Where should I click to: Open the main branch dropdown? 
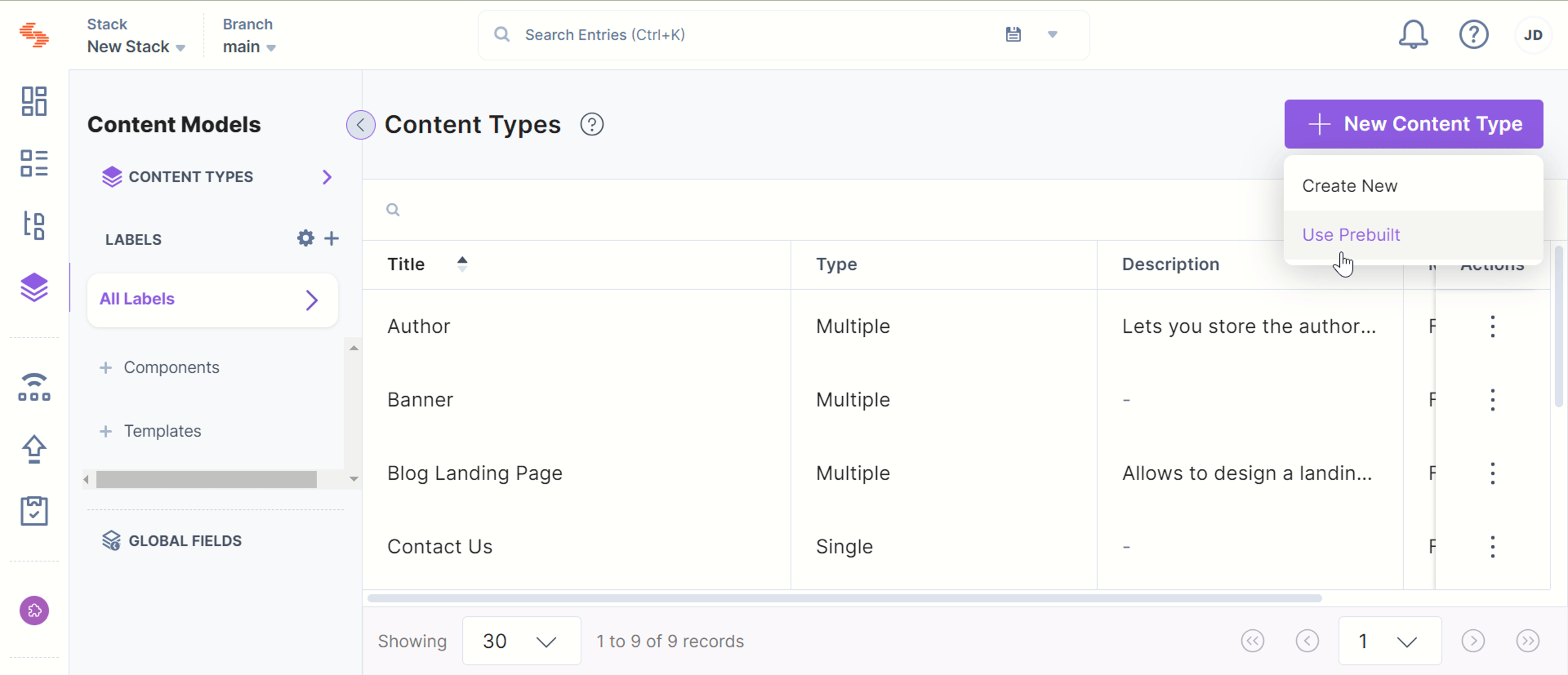coord(249,47)
